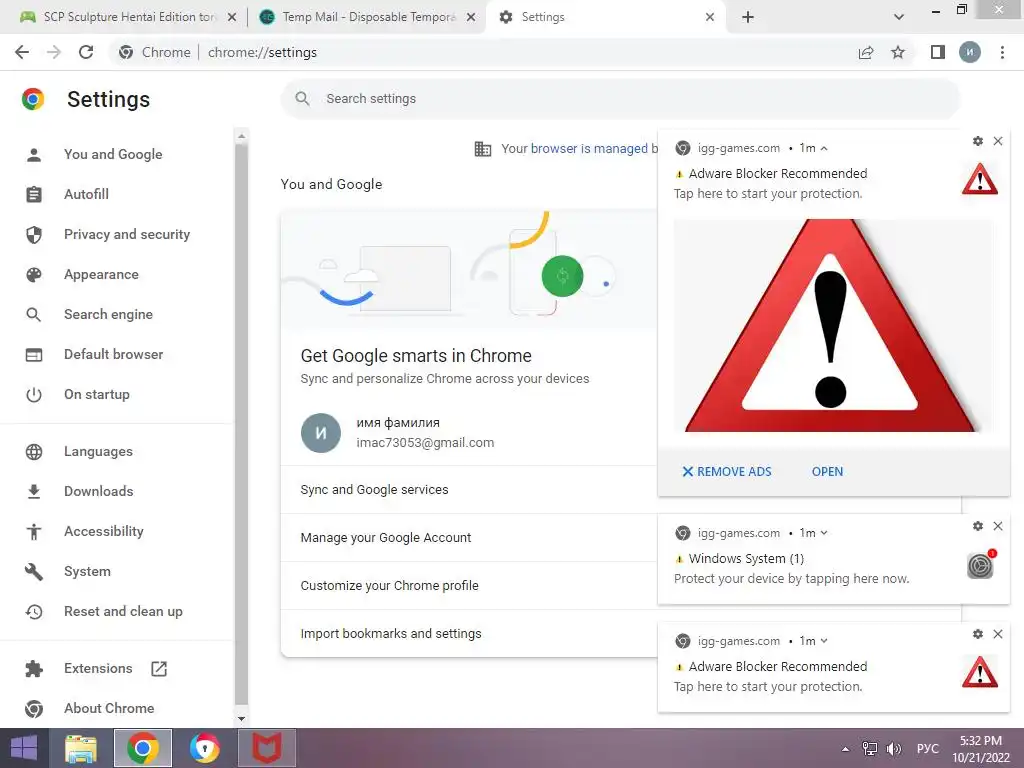Dismiss the bottom Adware Blocker notification
This screenshot has width=1024, height=768.
pos(998,634)
